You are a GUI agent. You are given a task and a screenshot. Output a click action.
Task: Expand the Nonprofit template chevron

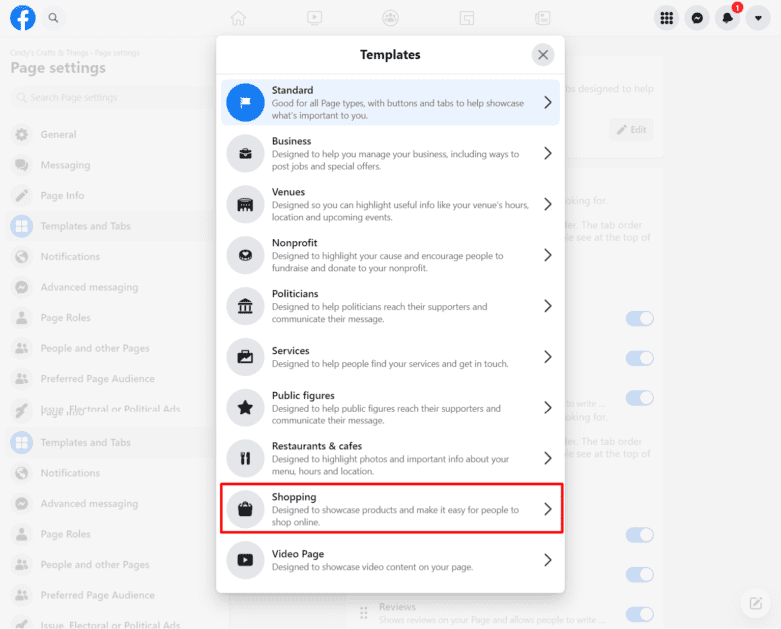[x=548, y=255]
